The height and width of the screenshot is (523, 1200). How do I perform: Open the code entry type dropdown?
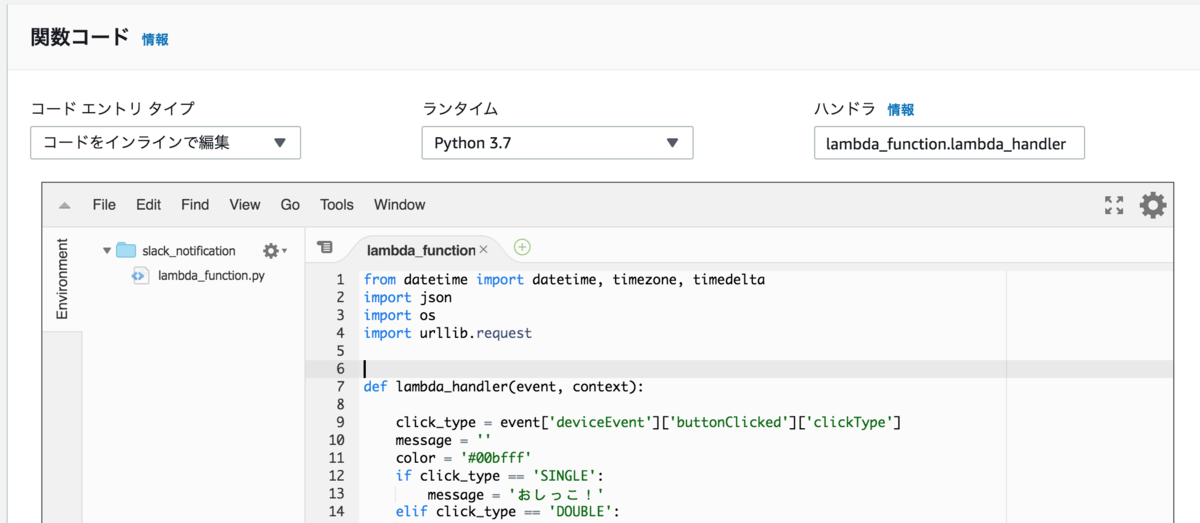pyautogui.click(x=165, y=143)
